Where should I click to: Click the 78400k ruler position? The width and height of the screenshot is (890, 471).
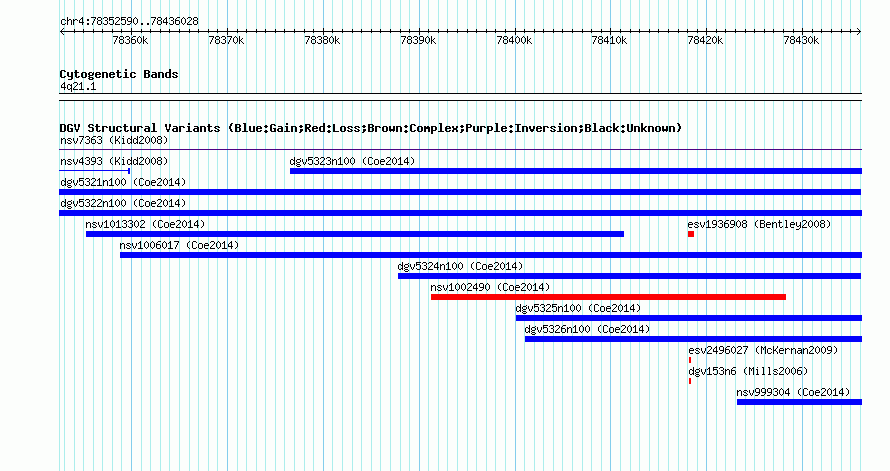[514, 40]
